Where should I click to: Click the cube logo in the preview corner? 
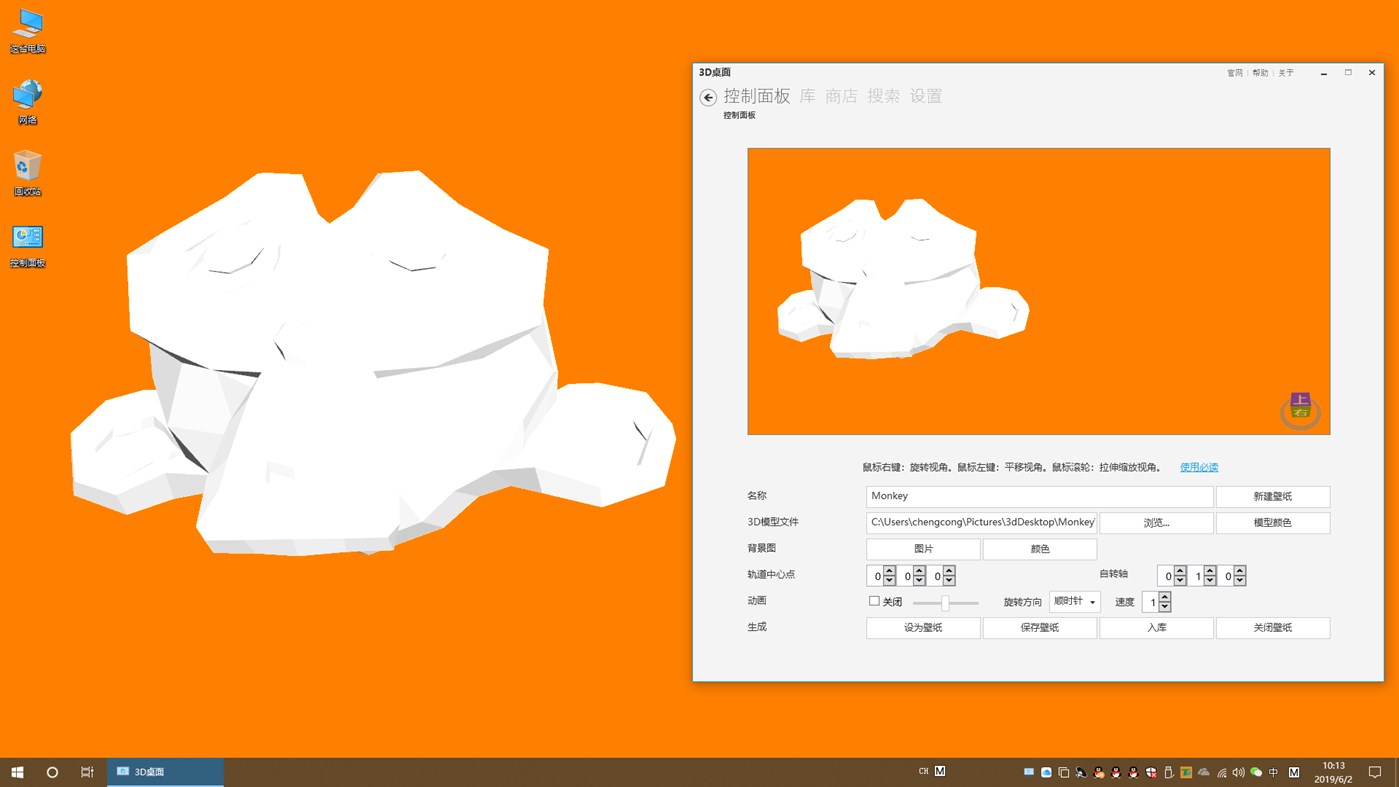[x=1299, y=410]
